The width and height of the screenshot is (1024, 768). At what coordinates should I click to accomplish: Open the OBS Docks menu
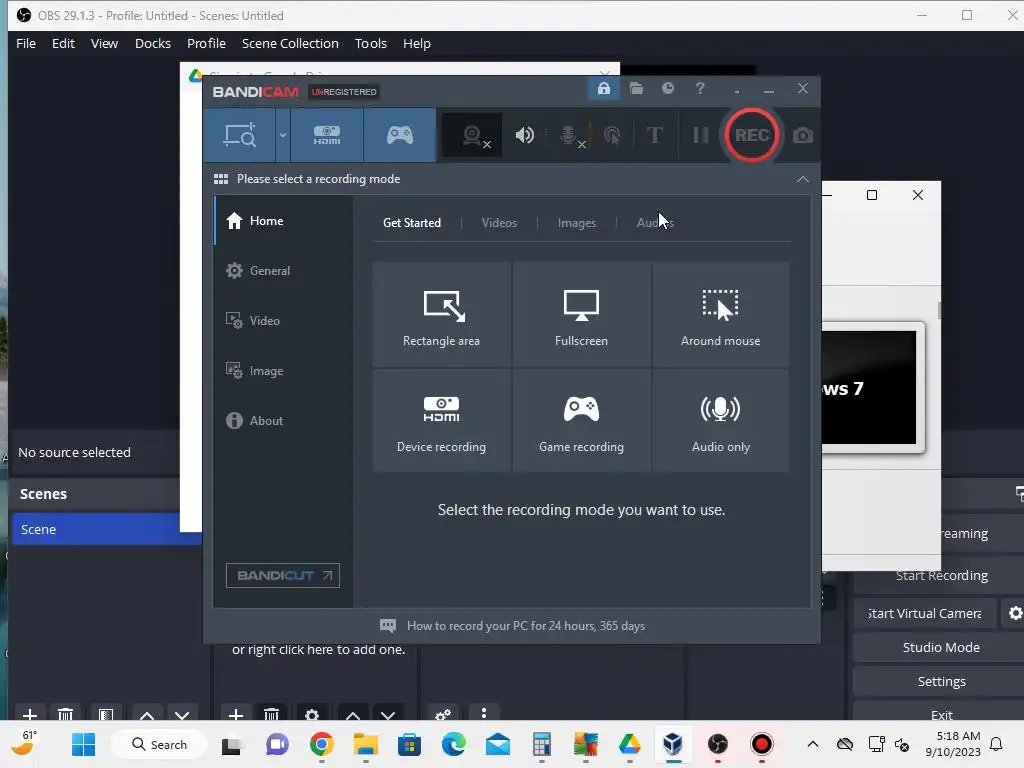point(153,43)
